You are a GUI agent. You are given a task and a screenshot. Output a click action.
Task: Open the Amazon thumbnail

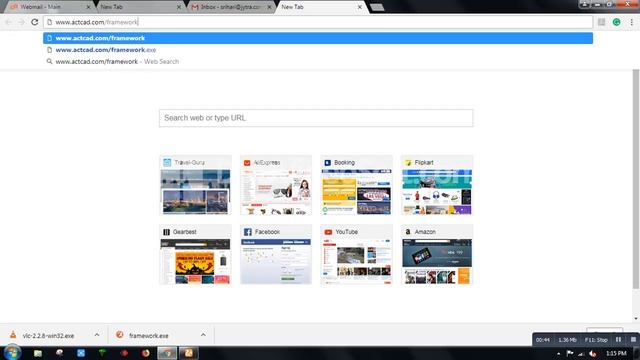437,254
